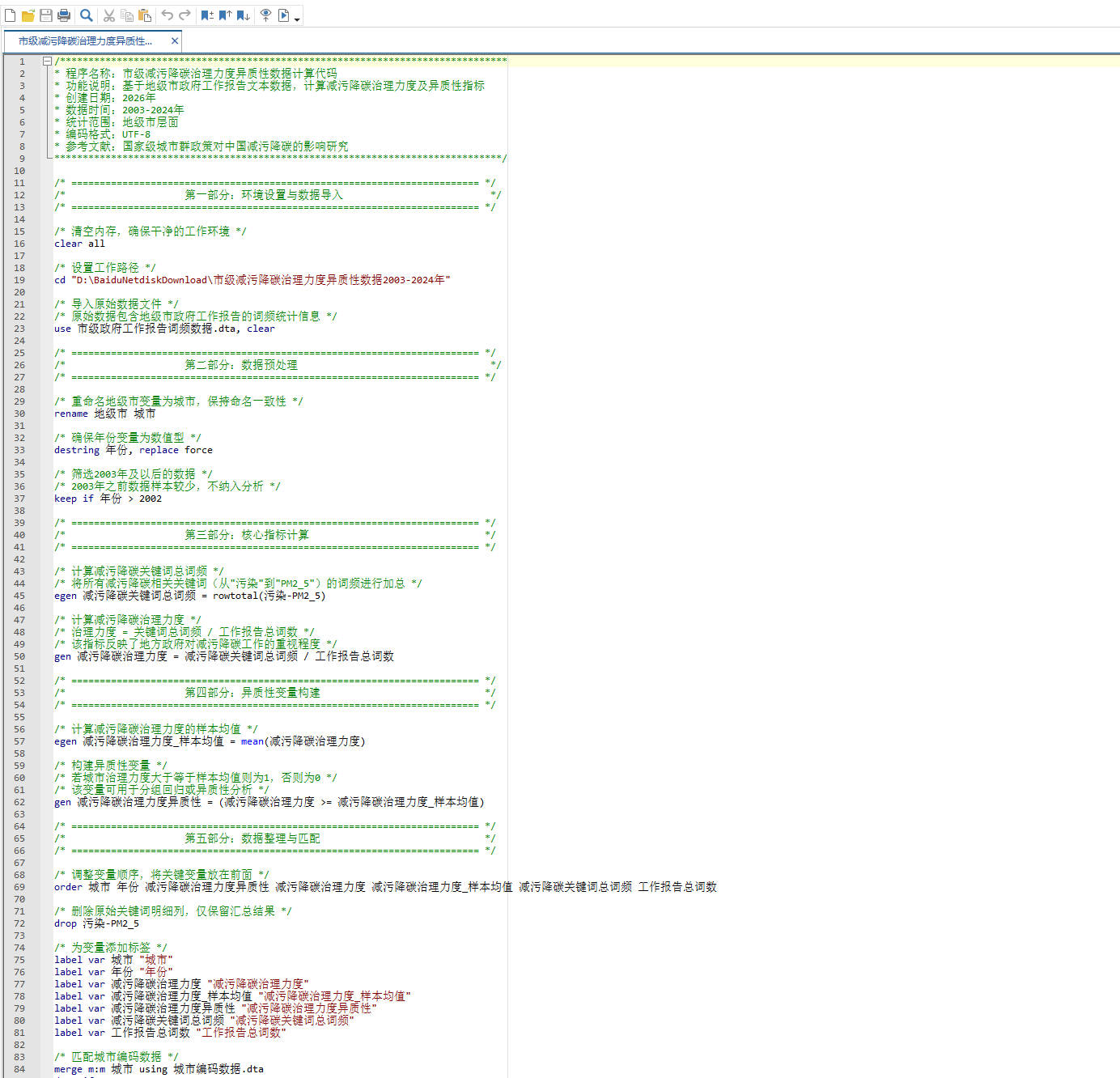
Task: Click the 'gen 减污降碳治理力度异质性' line
Action: coord(269,802)
